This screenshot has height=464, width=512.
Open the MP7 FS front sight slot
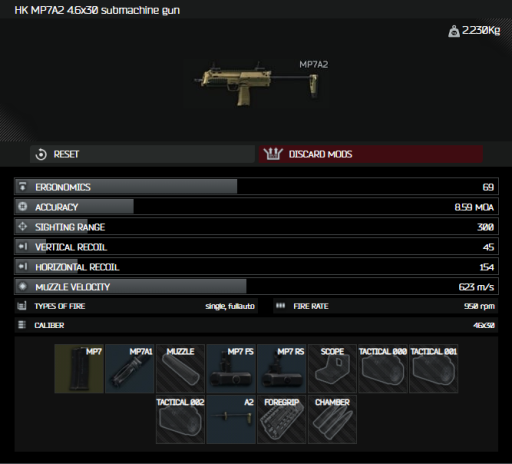click(231, 369)
